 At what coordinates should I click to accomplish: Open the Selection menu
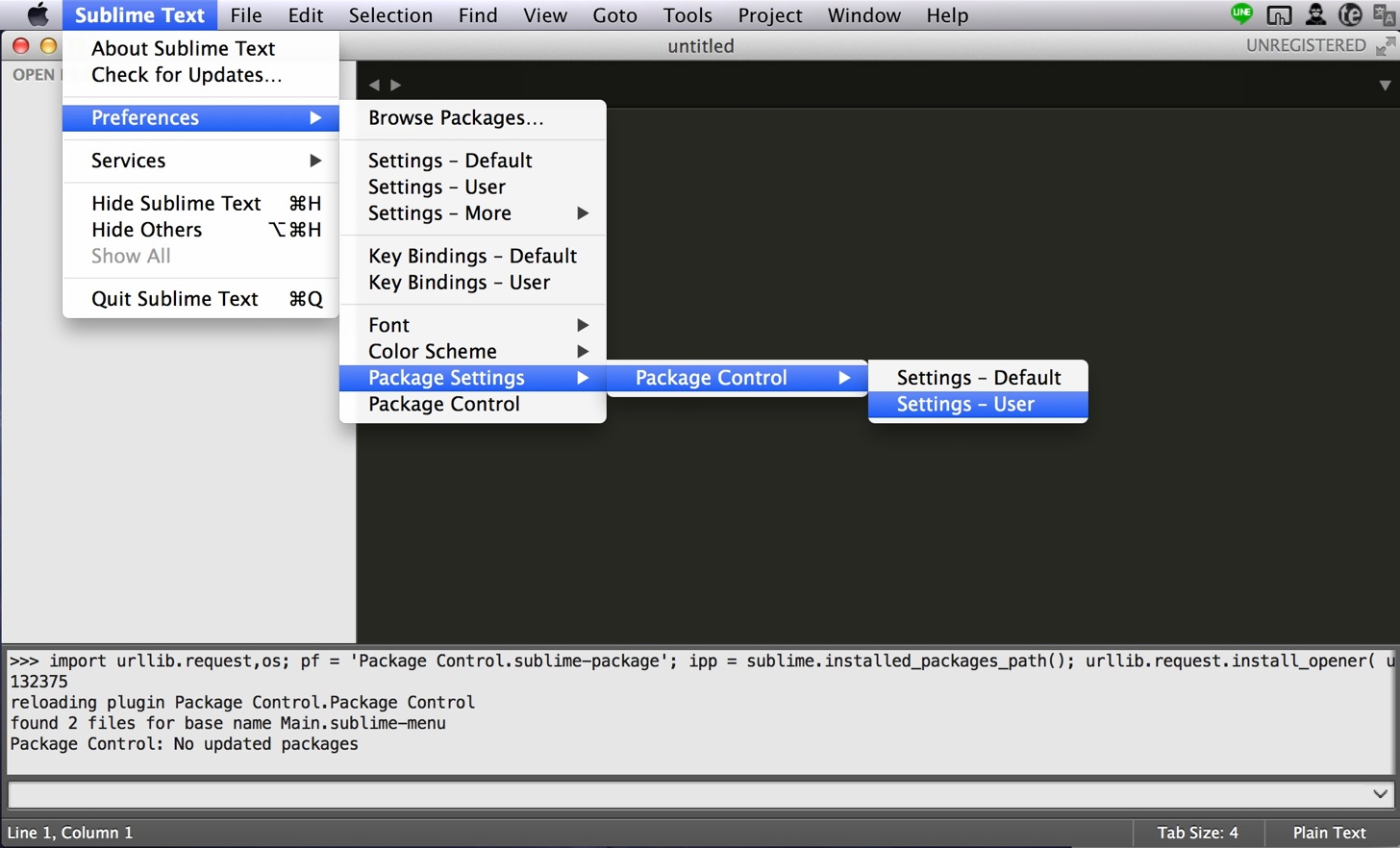[x=390, y=15]
